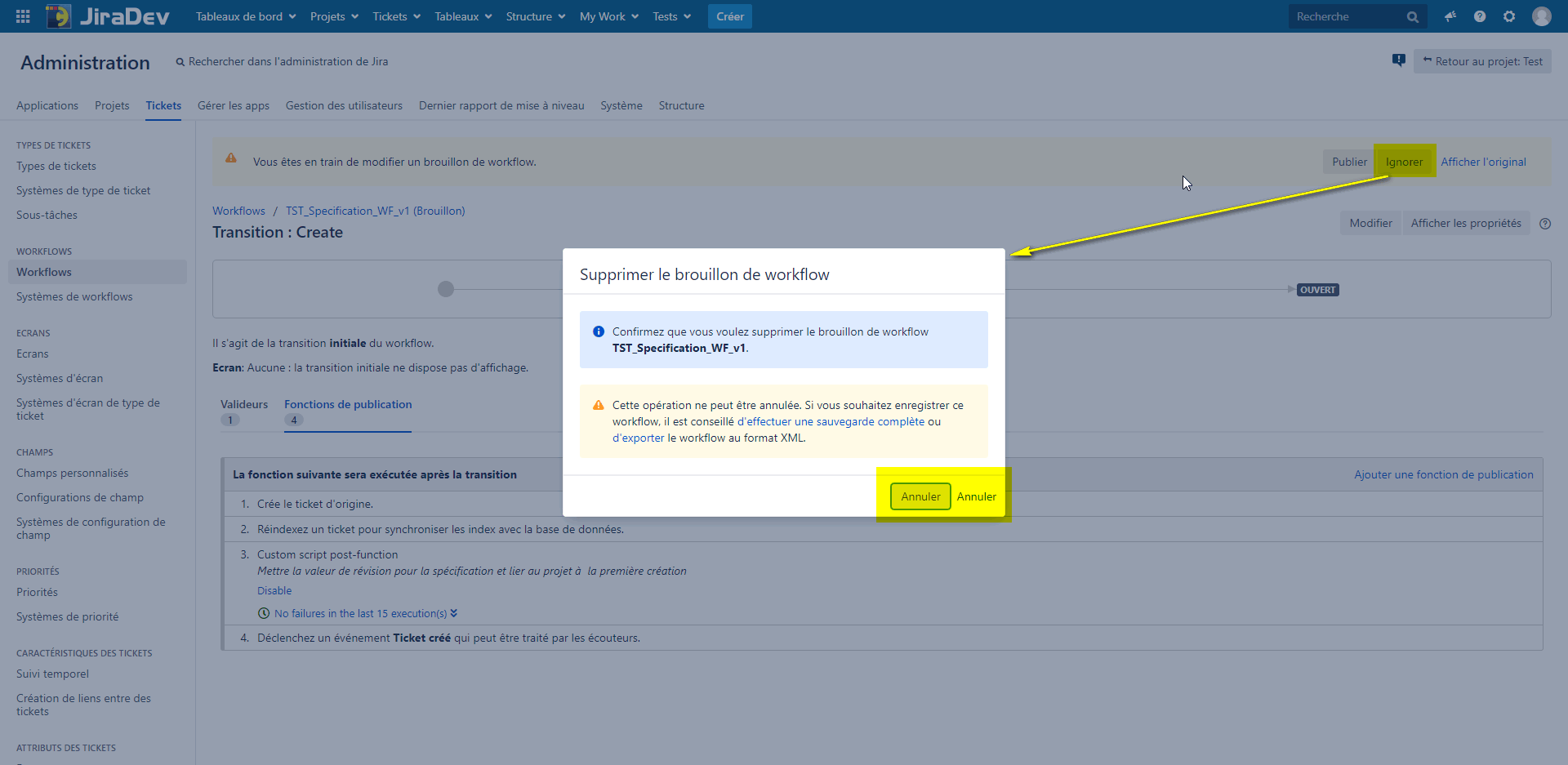The image size is (1568, 765).
Task: Open the settings gear icon
Action: tap(1509, 16)
